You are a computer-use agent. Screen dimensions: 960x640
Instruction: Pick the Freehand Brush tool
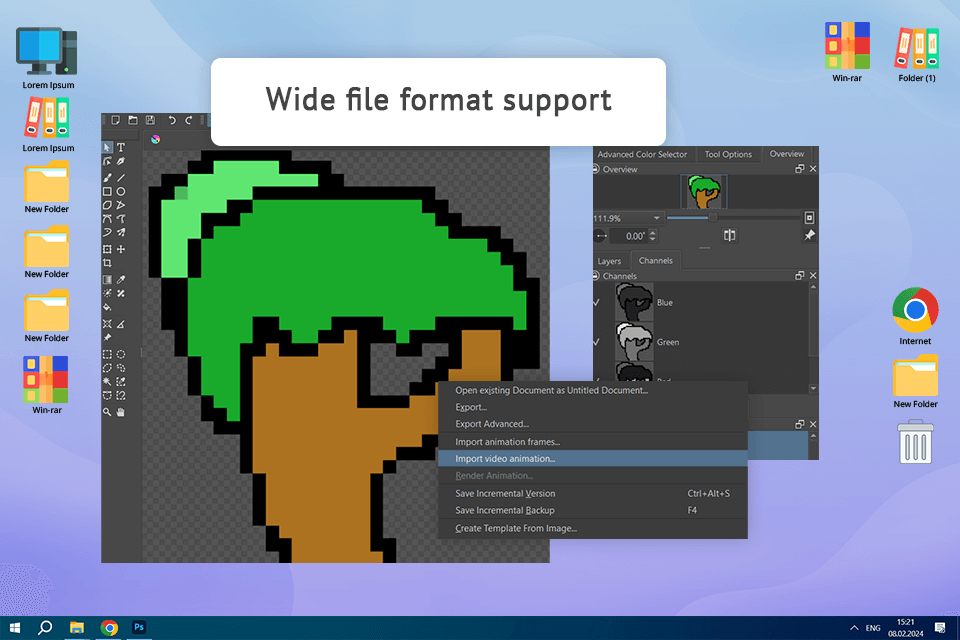coord(107,178)
